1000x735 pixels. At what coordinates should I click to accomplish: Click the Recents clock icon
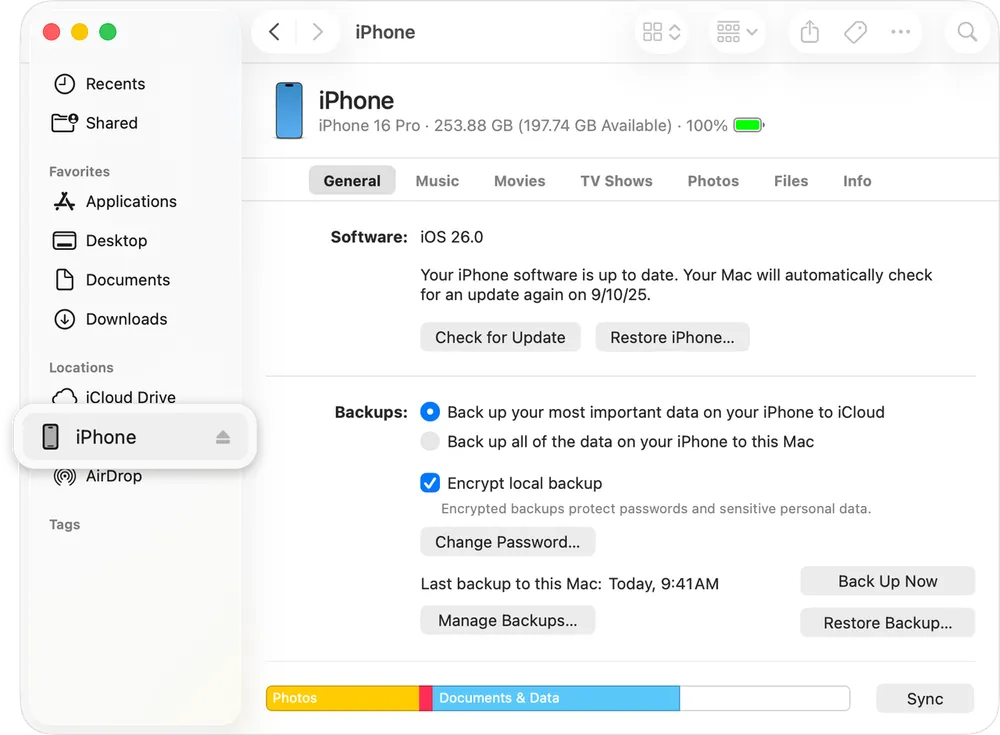(64, 84)
